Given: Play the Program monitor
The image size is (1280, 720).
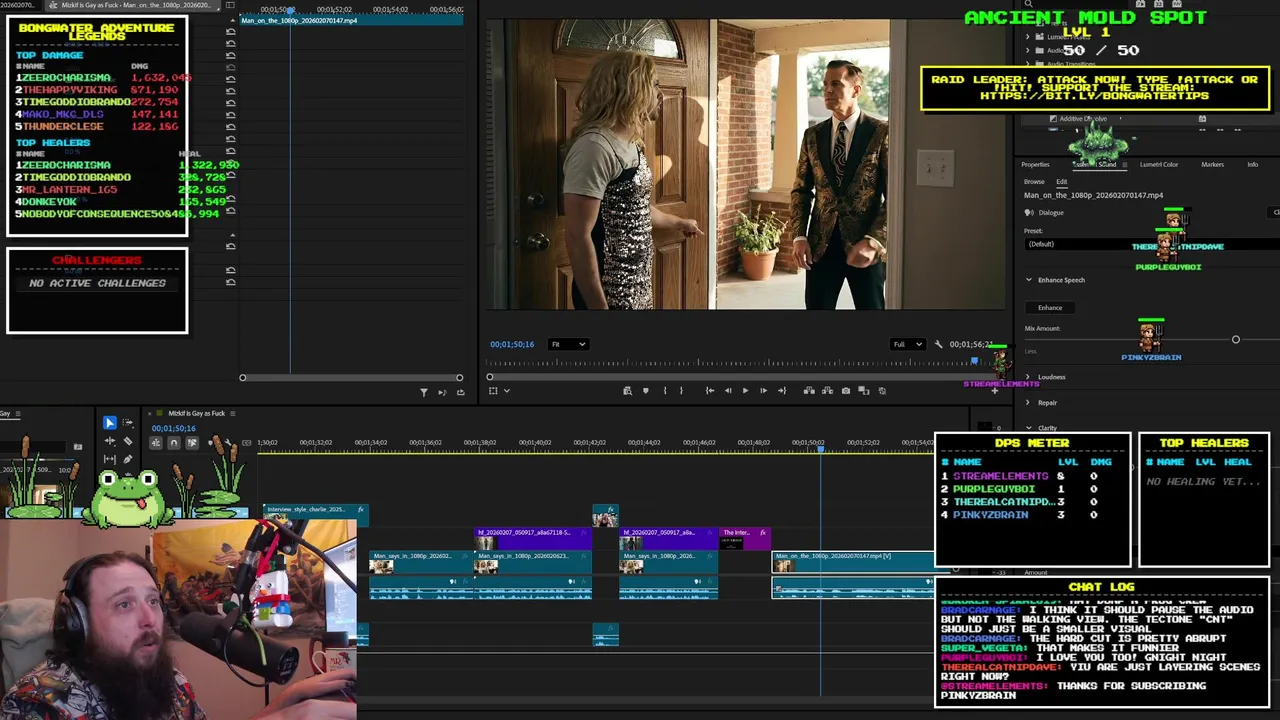Looking at the screenshot, I should 745,391.
